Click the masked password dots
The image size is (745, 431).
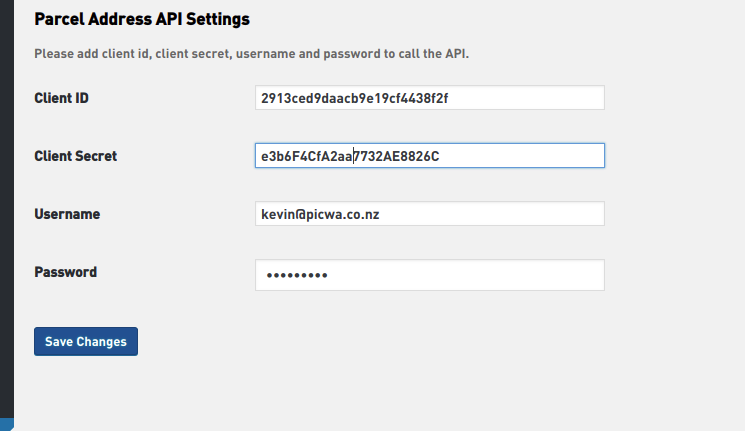[x=295, y=276]
